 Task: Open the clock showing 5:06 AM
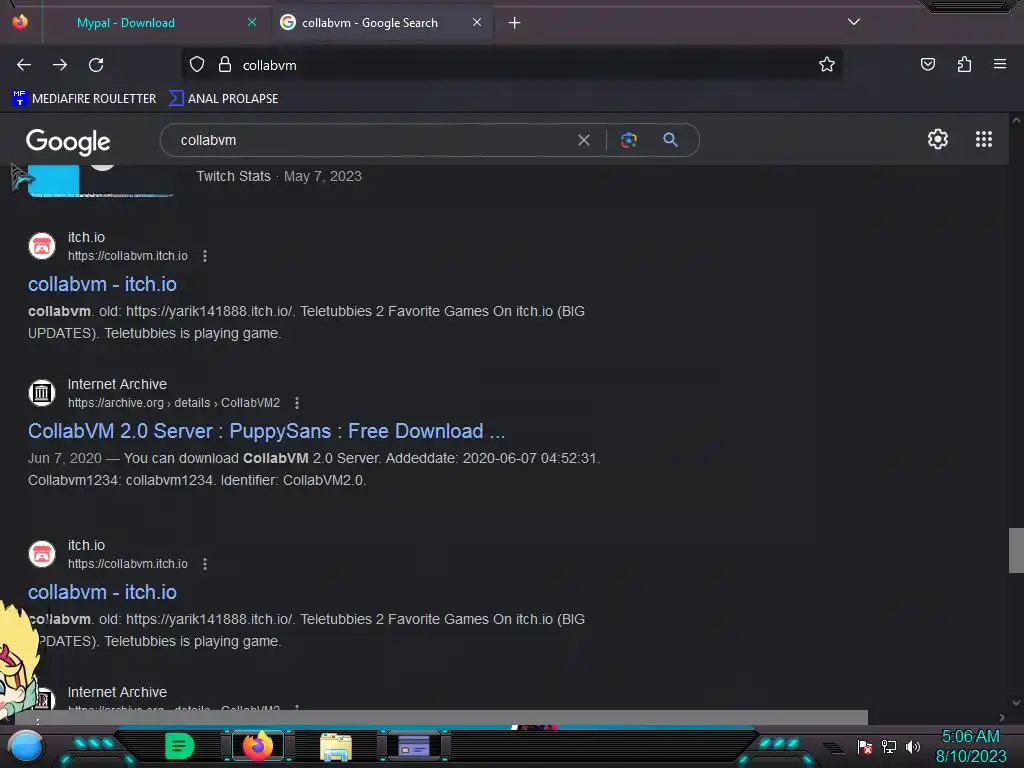(x=971, y=737)
